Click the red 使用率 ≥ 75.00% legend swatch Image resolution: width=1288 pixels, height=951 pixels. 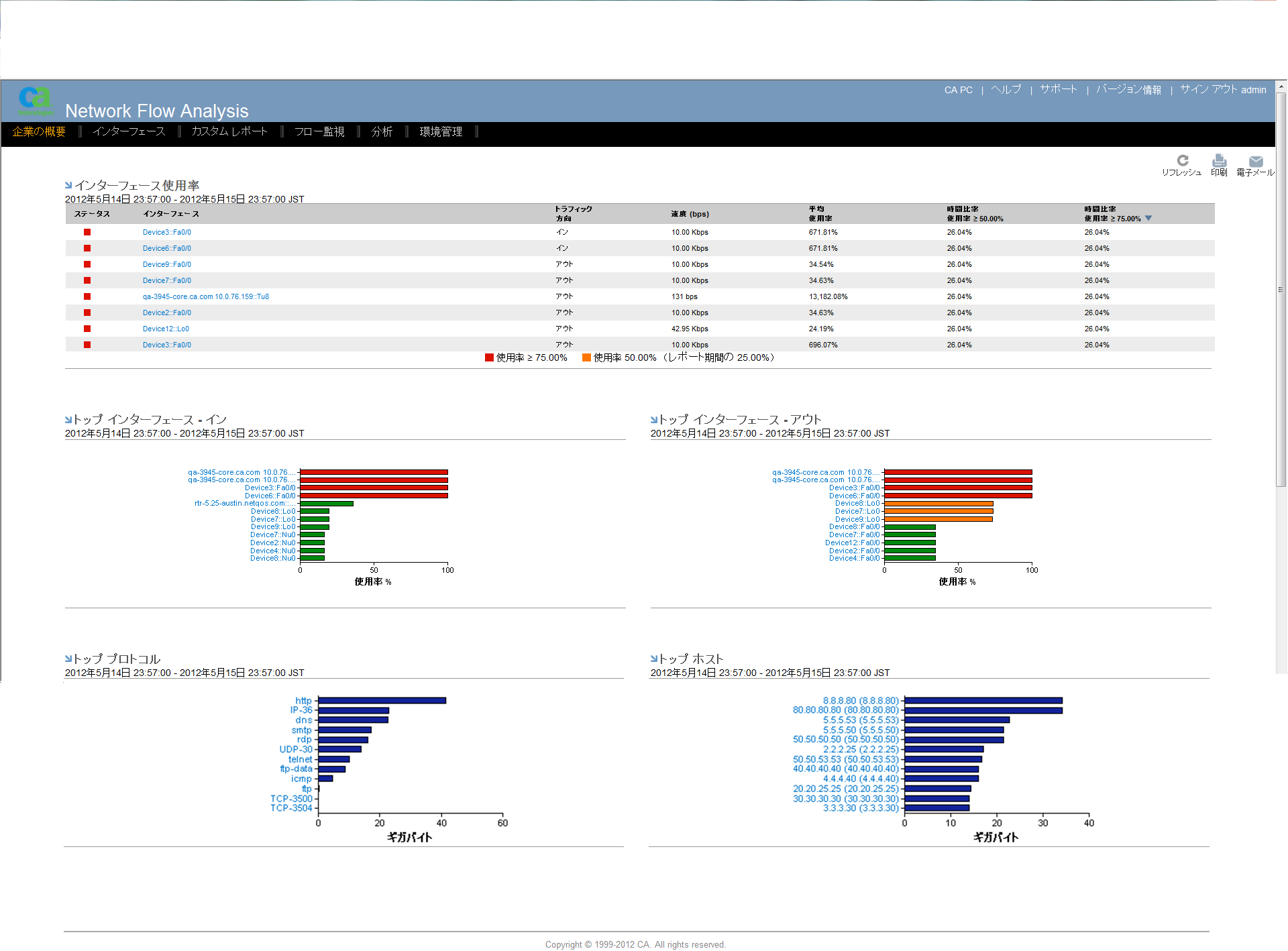489,357
